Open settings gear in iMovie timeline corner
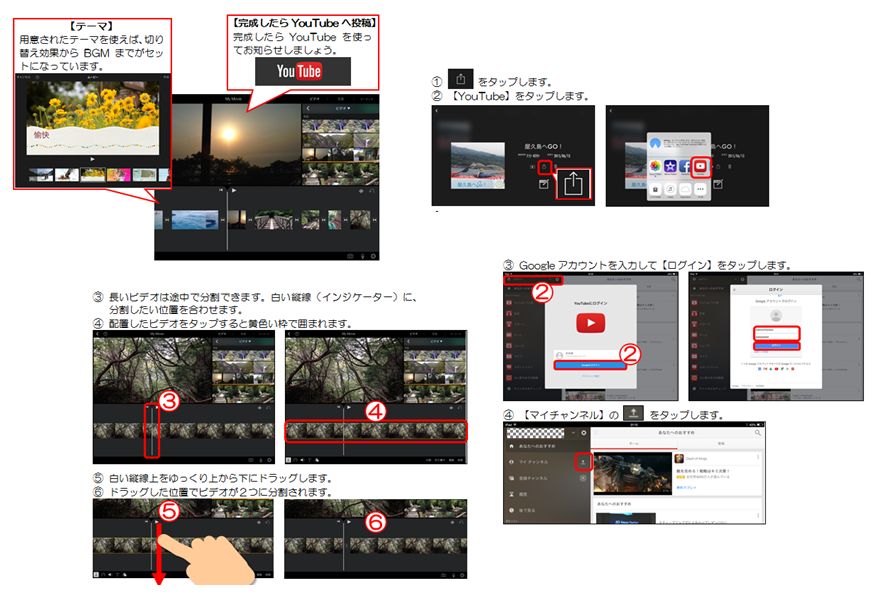 (x=372, y=255)
